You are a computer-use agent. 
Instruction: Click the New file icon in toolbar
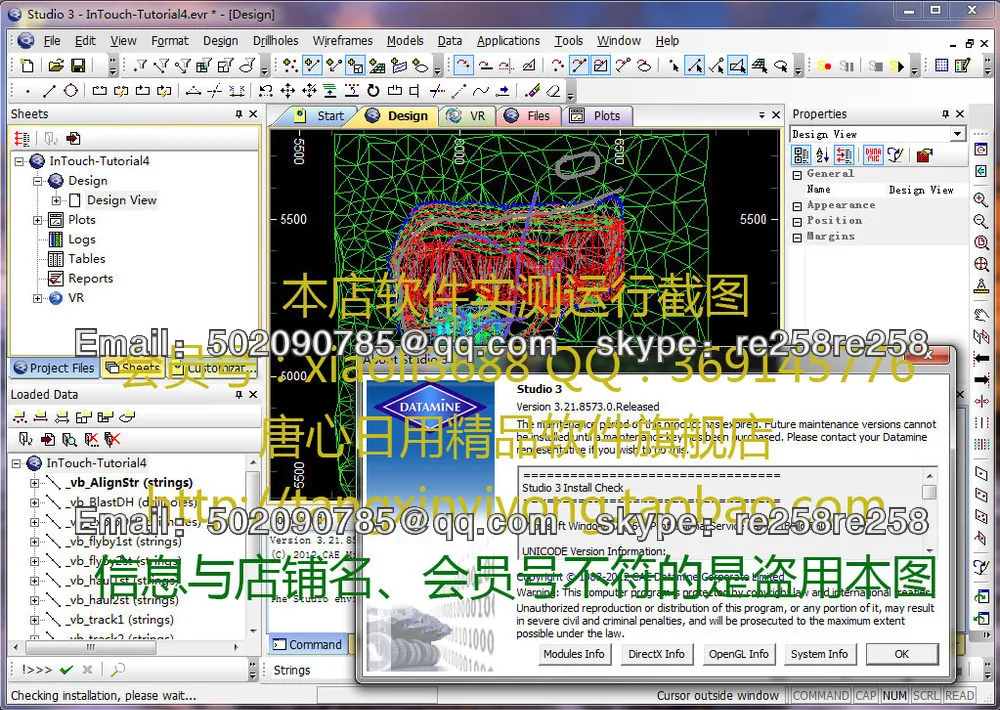[27, 65]
